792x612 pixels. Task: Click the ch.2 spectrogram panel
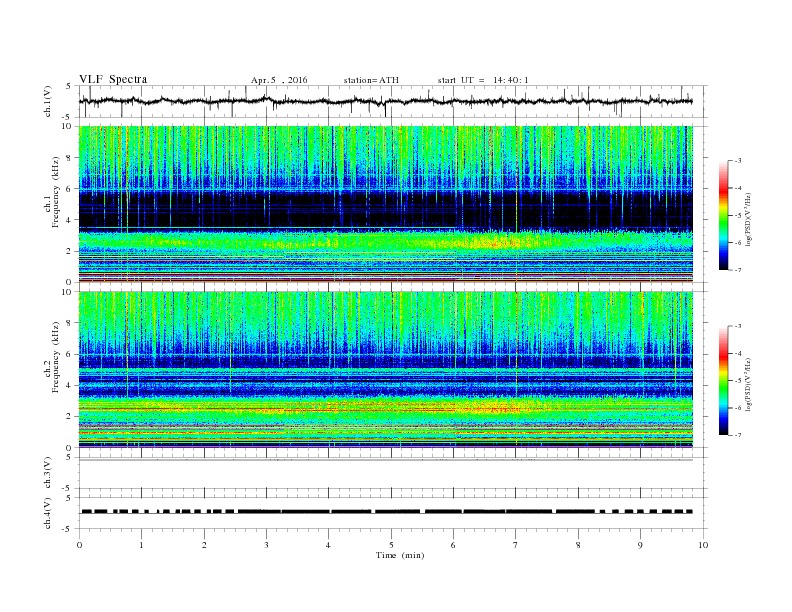(x=386, y=370)
